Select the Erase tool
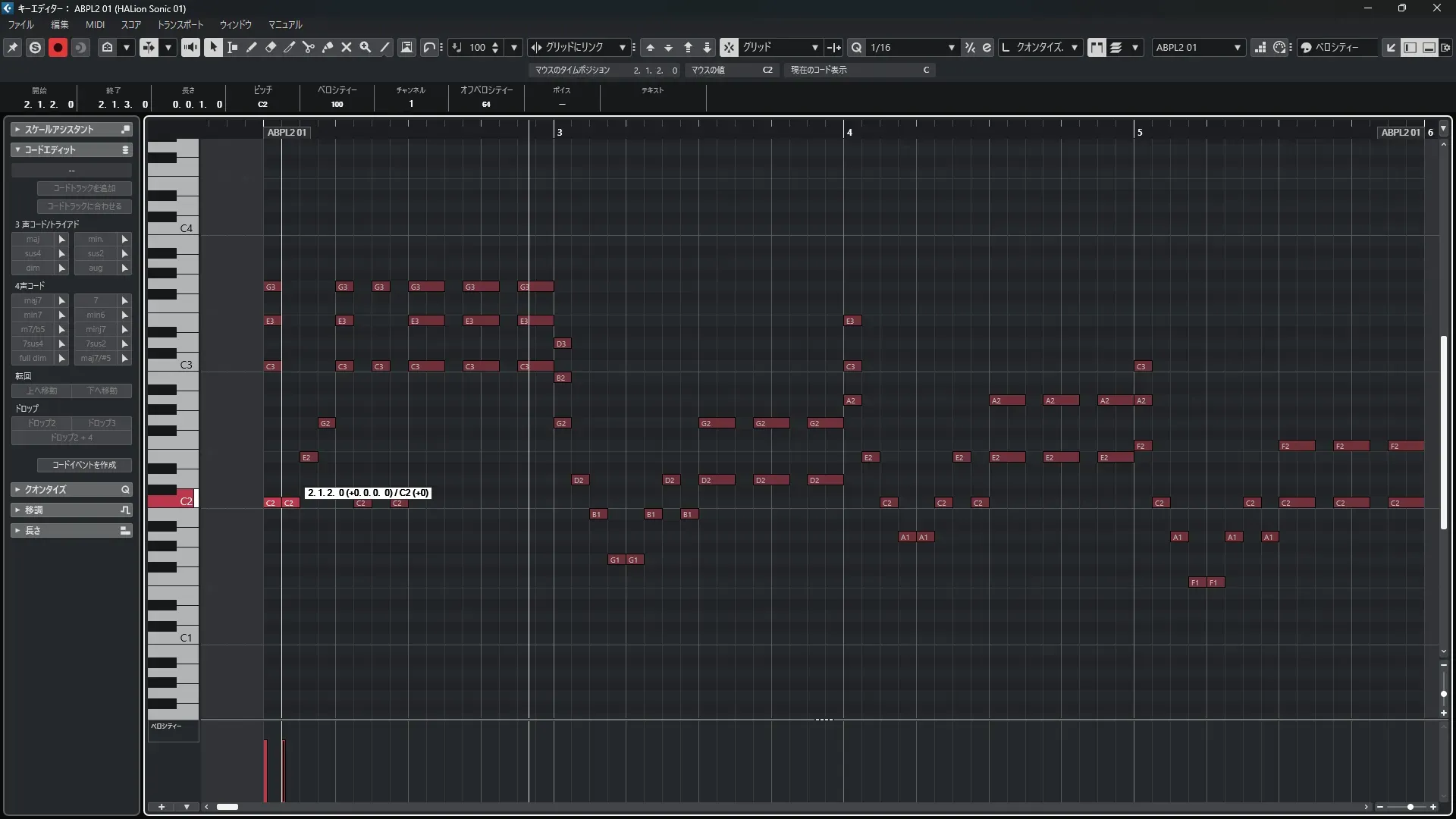This screenshot has width=1456, height=819. point(271,47)
